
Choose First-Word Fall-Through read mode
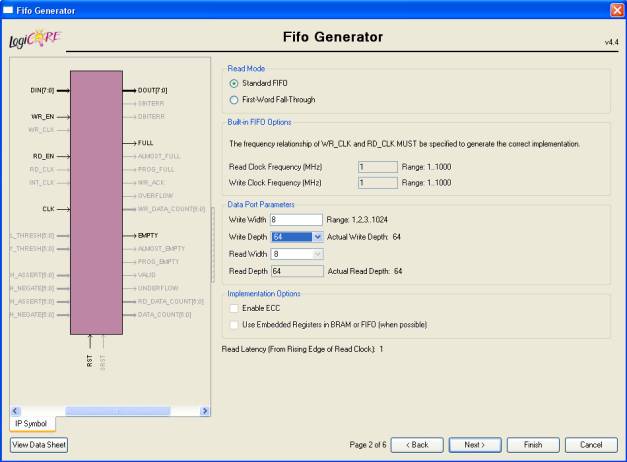point(234,100)
